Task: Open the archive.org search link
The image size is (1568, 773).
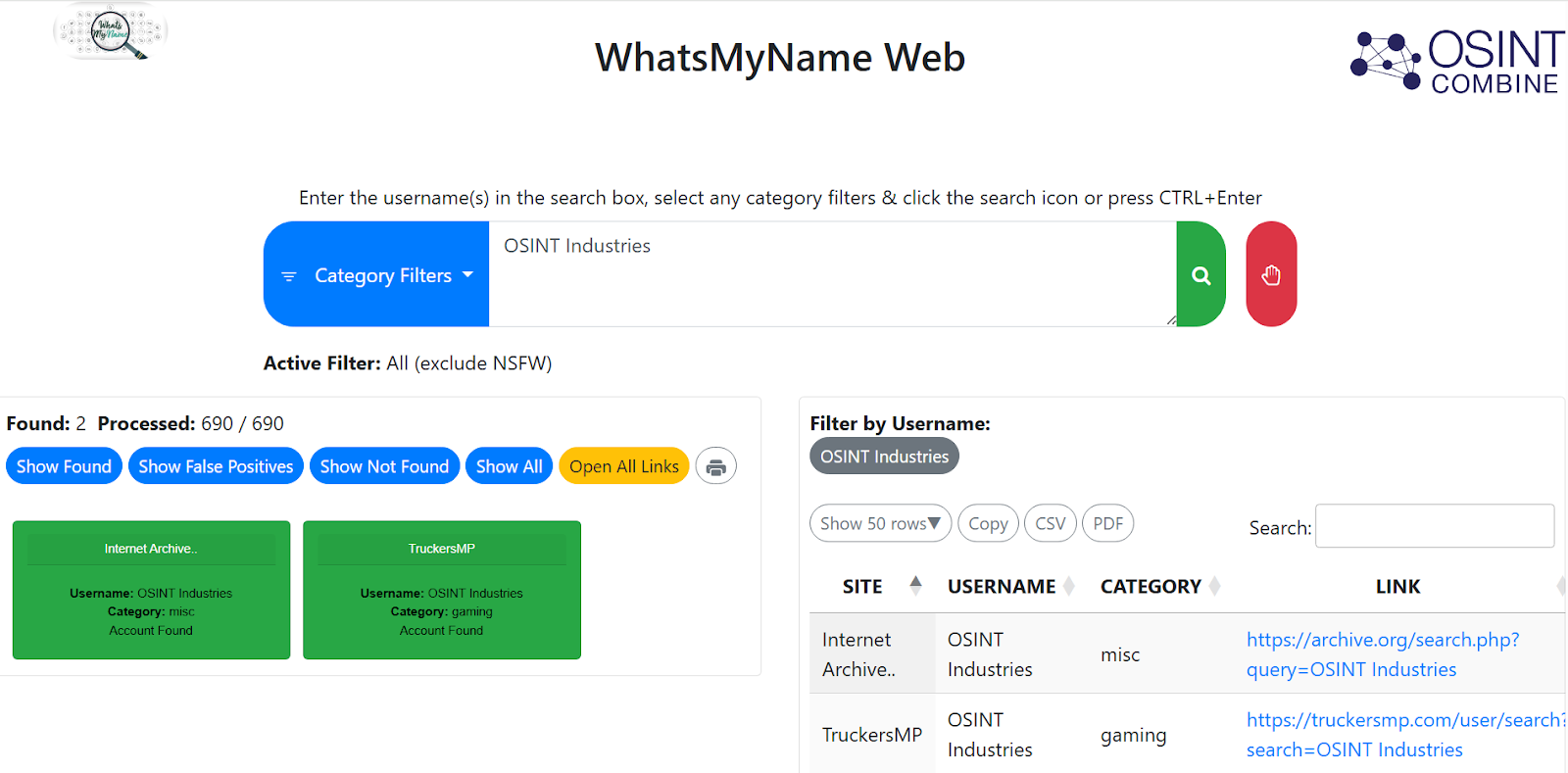Action: coord(1382,653)
